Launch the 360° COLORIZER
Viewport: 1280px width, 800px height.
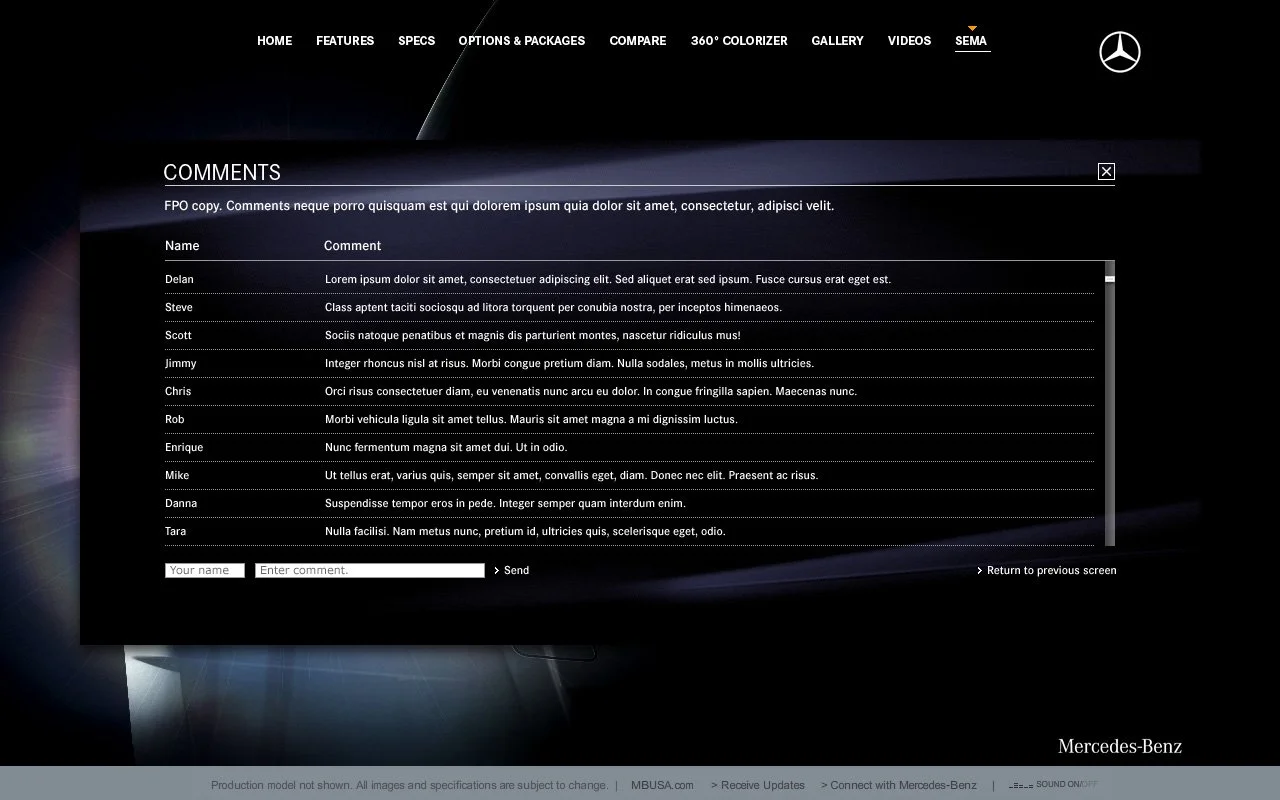coord(739,41)
